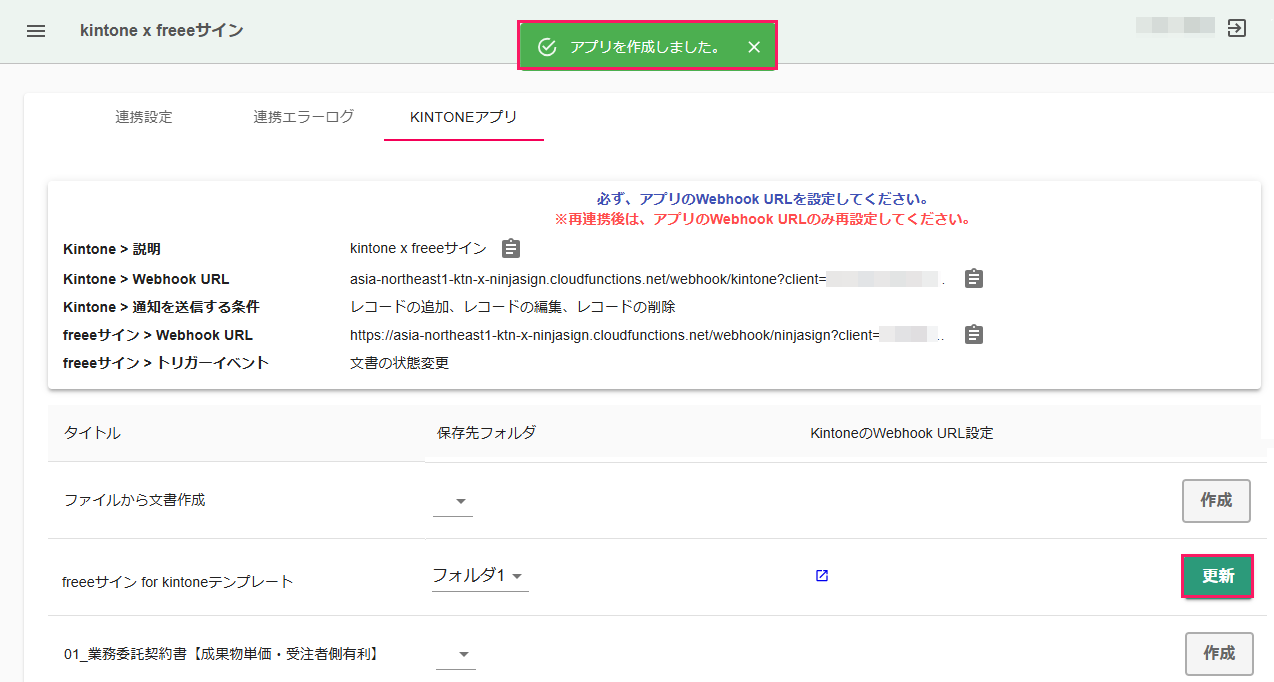Open the フォルダ1 folder dropdown
The width and height of the screenshot is (1274, 682).
click(x=480, y=575)
